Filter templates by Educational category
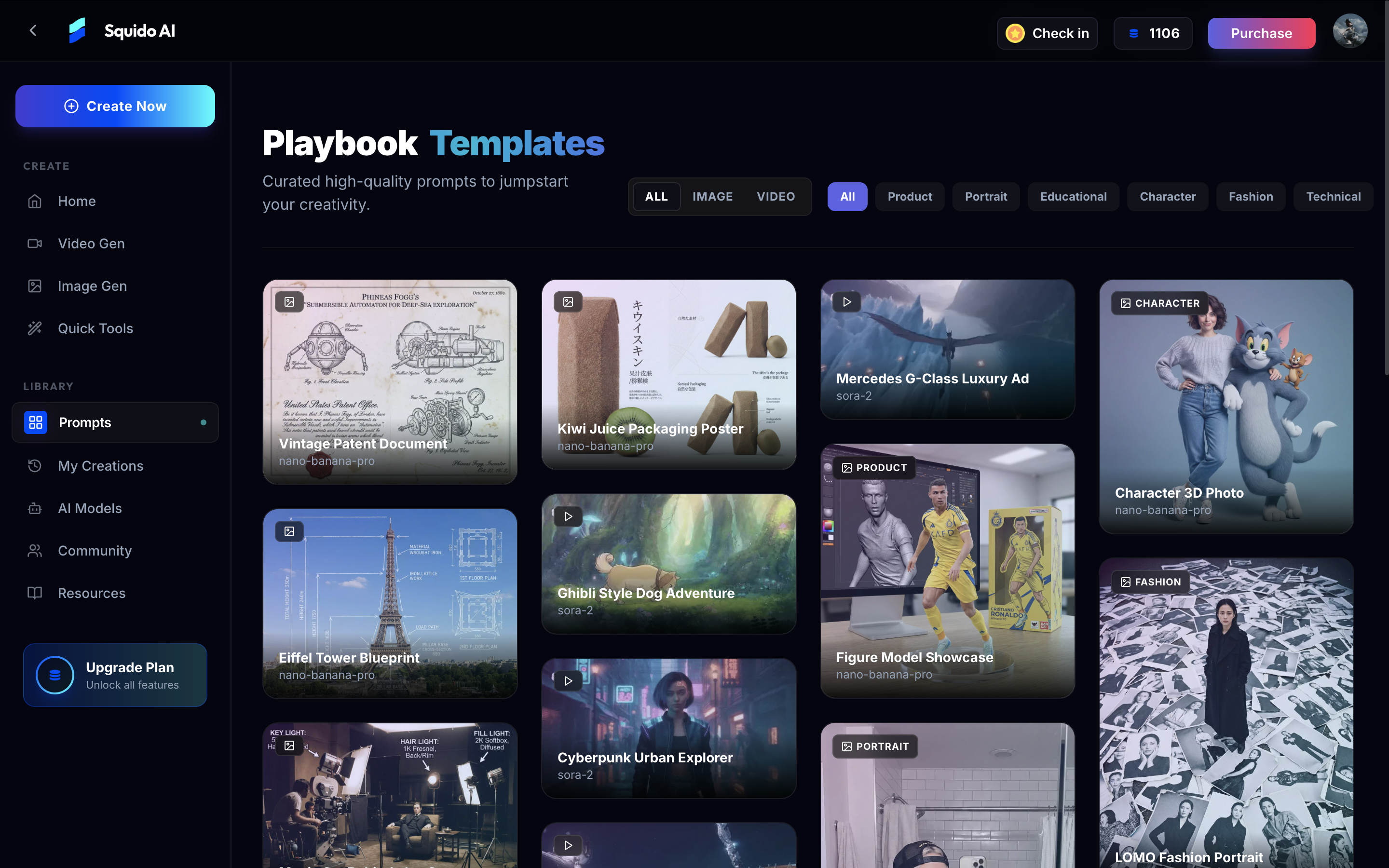 coord(1073,196)
